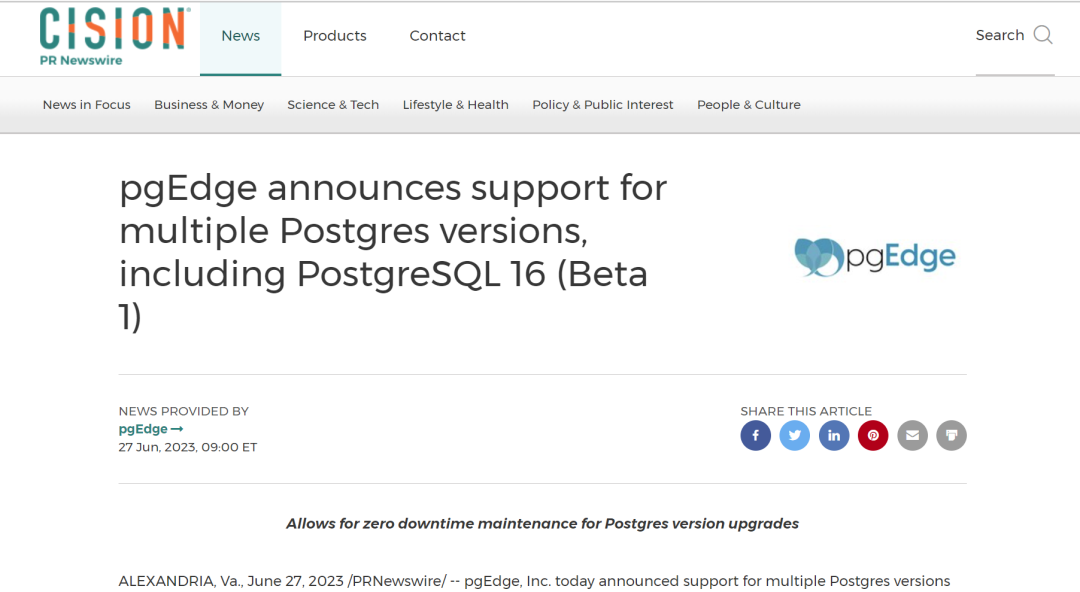
Task: Open the Products menu
Action: (x=335, y=36)
